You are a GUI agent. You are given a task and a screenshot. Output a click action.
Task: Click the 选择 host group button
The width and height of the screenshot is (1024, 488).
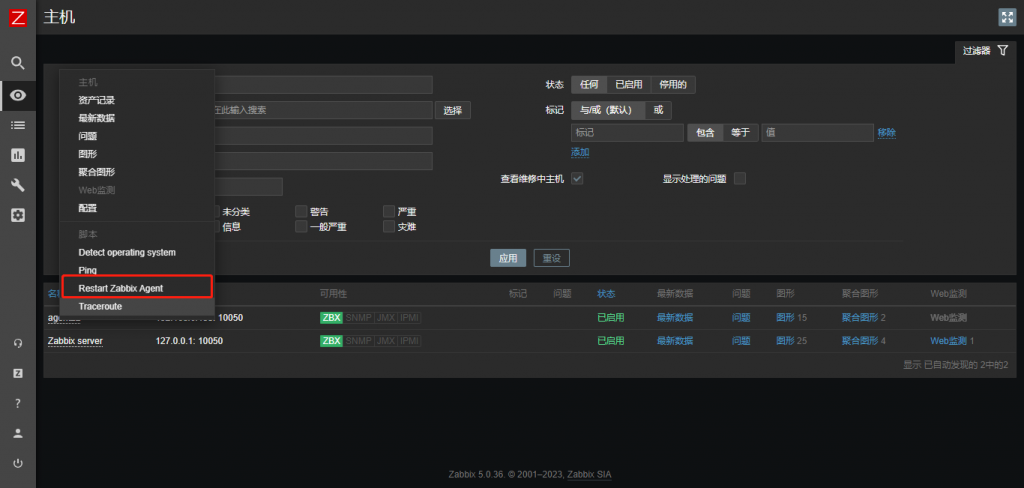point(453,110)
